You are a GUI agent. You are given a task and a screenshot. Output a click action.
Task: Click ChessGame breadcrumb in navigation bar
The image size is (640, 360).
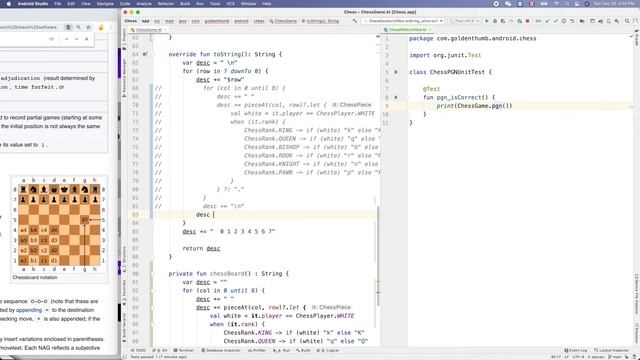[x=283, y=21]
